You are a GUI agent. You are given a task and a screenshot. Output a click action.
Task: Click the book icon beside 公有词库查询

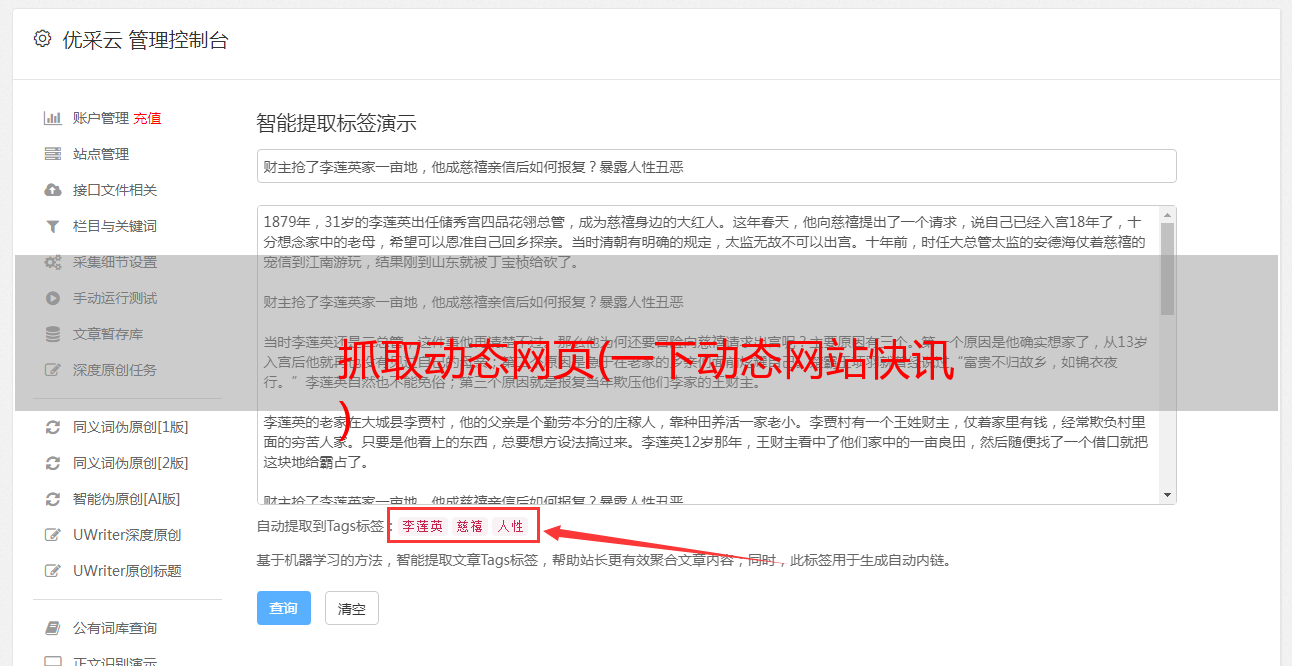coord(53,628)
